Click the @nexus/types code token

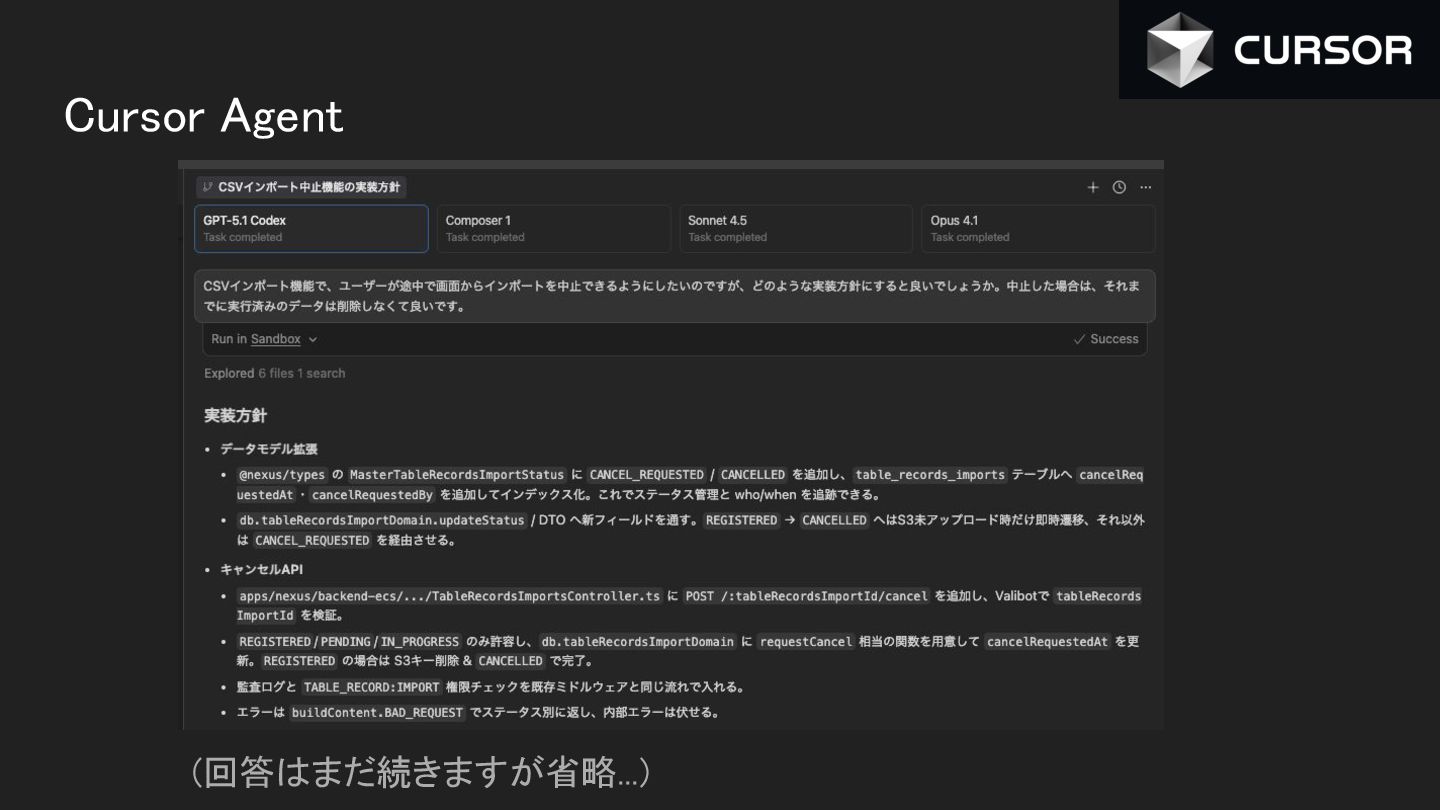(x=282, y=475)
